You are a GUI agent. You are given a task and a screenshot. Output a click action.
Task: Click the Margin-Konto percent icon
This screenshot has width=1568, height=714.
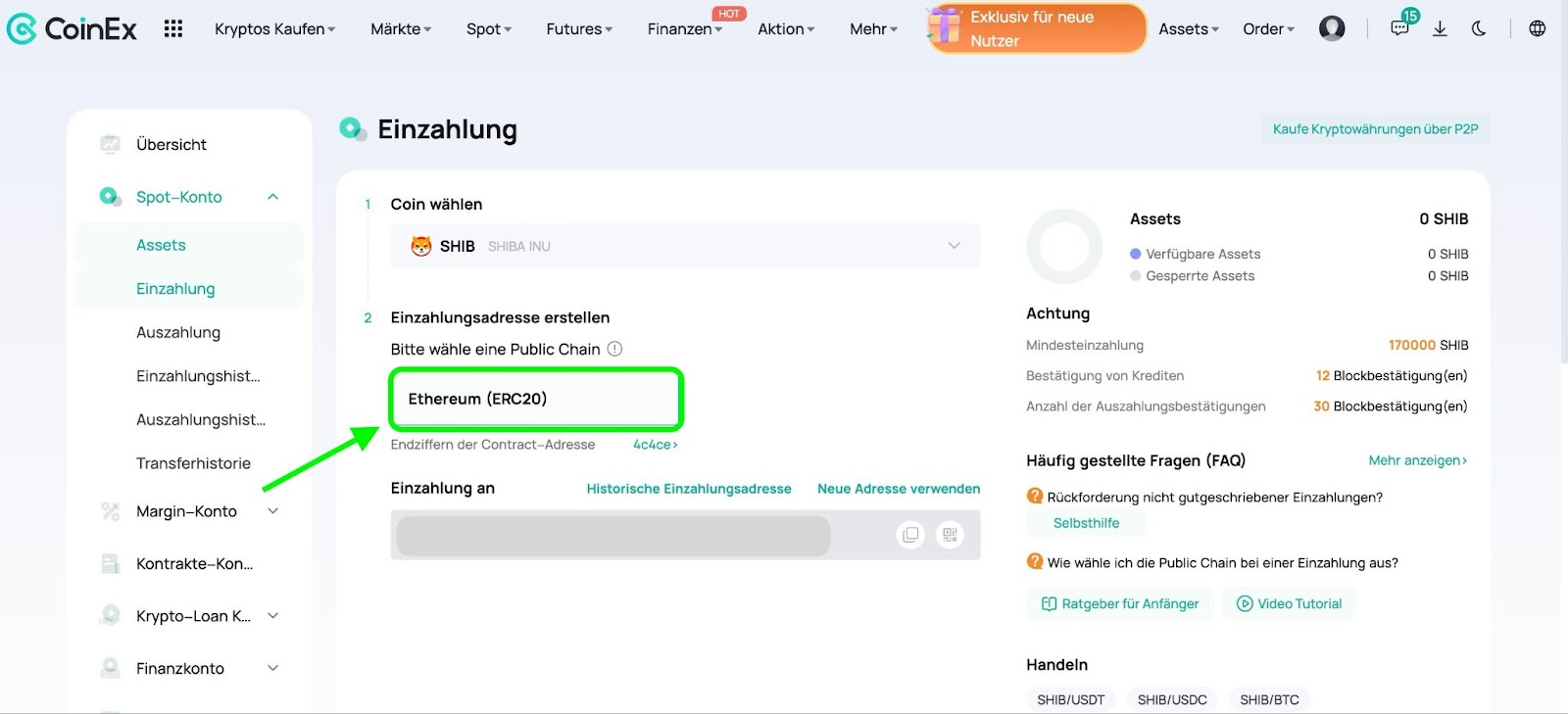point(111,511)
